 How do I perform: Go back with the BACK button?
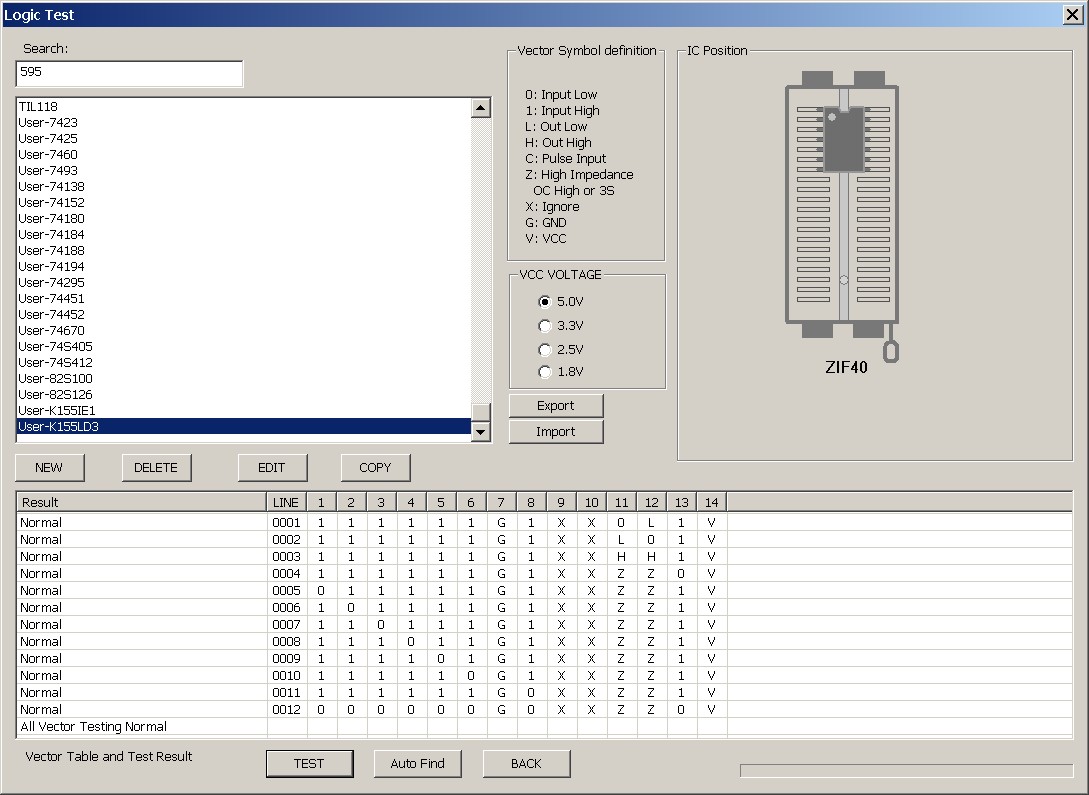(x=526, y=763)
